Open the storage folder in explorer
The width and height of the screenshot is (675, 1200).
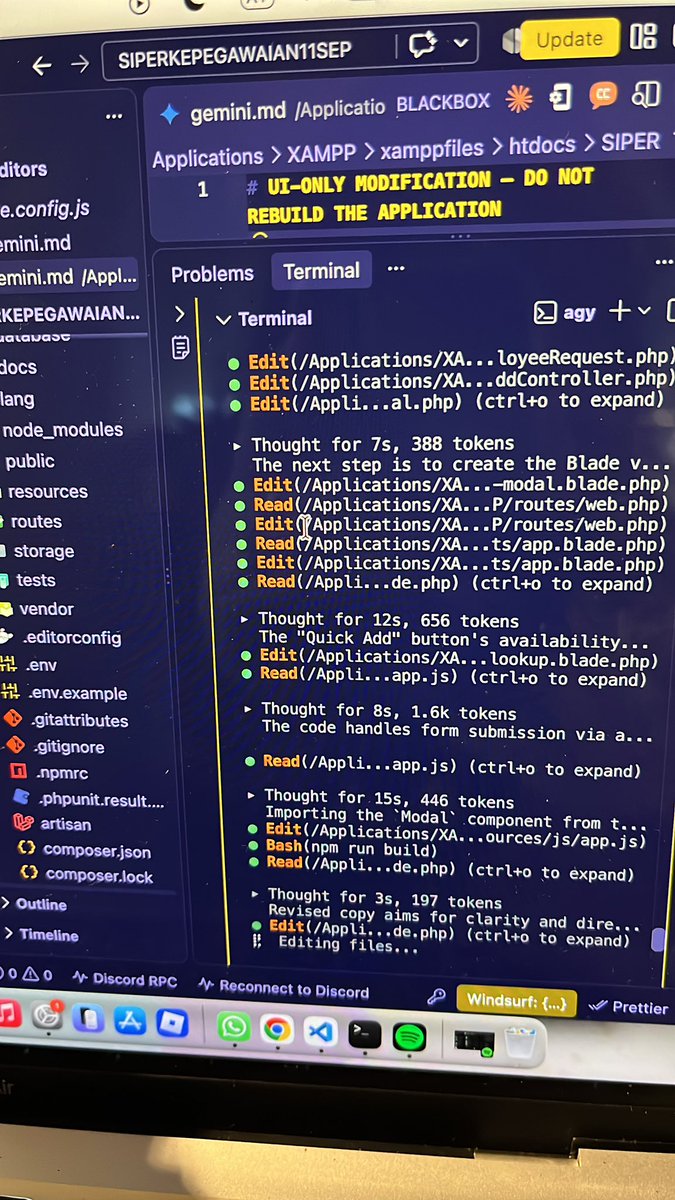[x=43, y=551]
